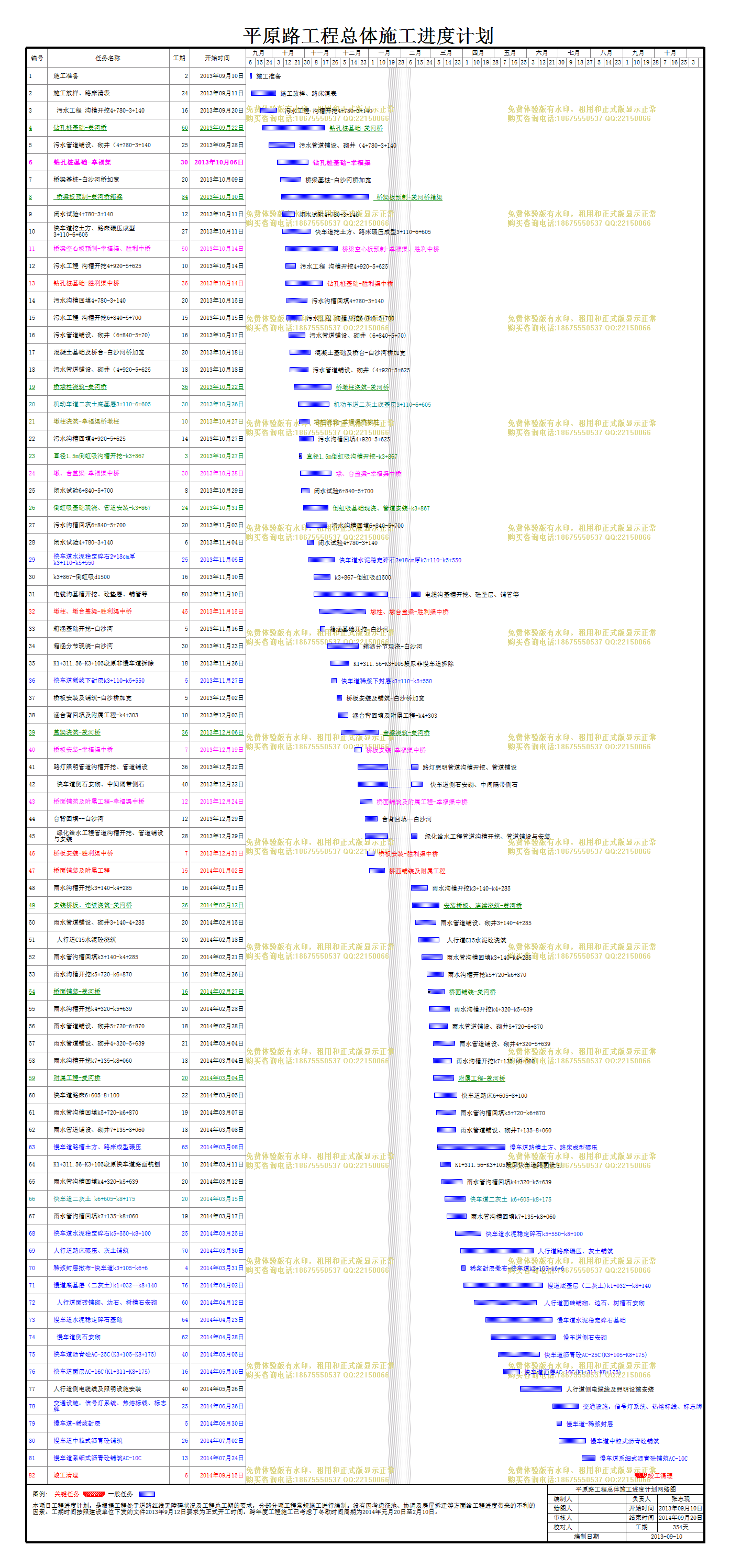Select the Gantt bar for 墩柱、墩台盖梁-胜利渠中桥
The height and width of the screenshot is (1568, 730).
[342, 611]
